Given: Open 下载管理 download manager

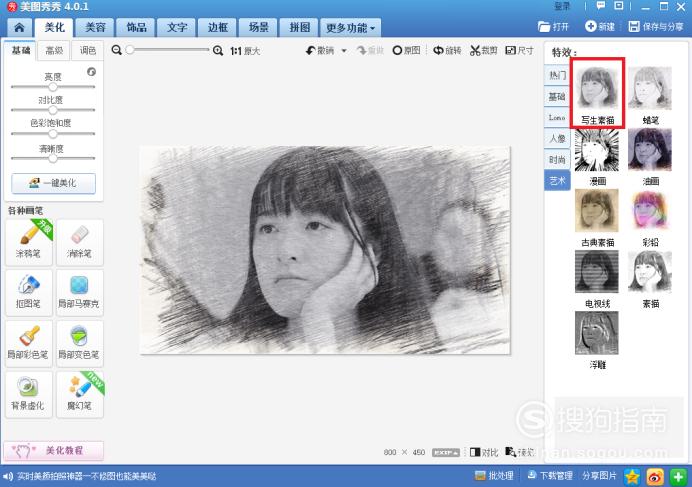Looking at the screenshot, I should tap(550, 476).
